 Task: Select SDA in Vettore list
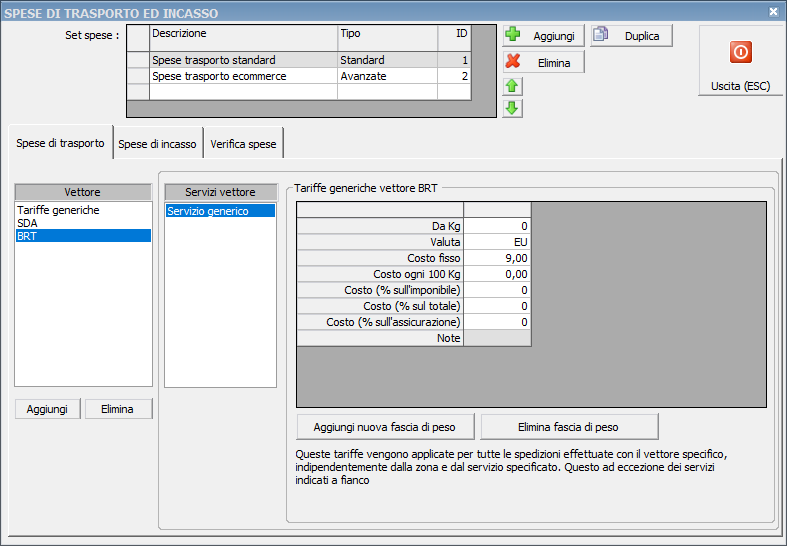click(83, 223)
